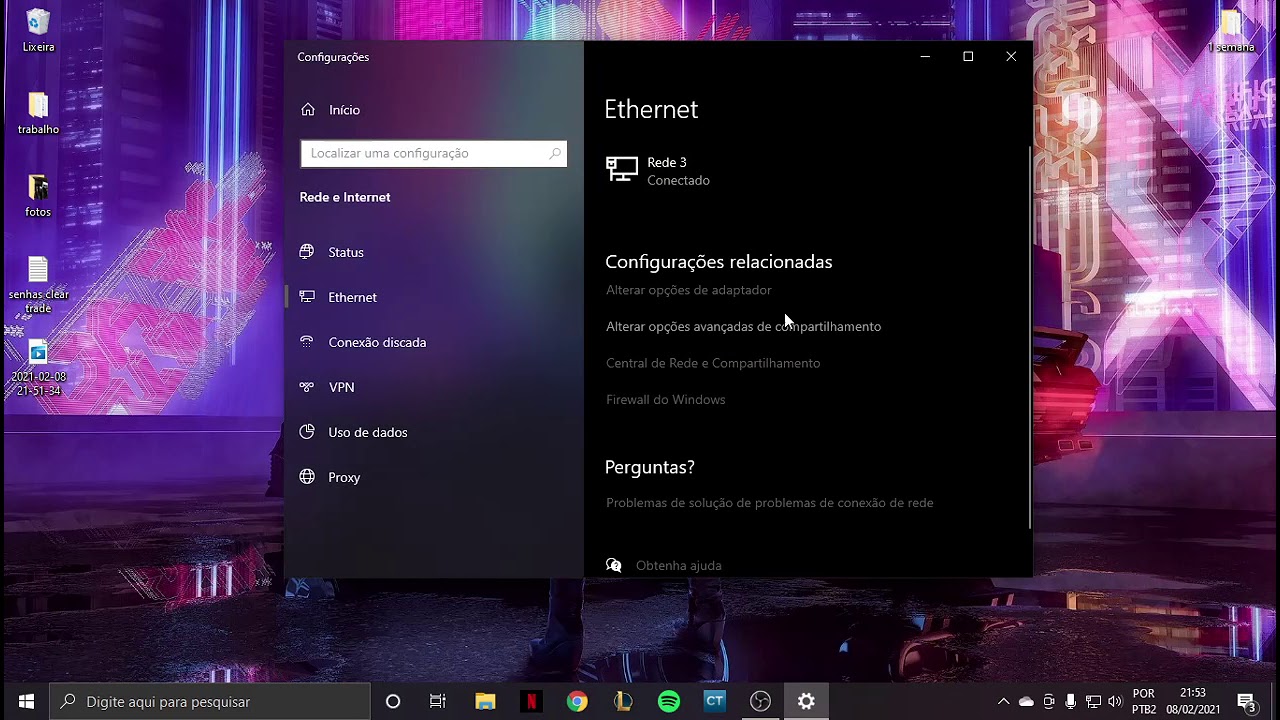
Task: Click the search magnifier in settings box
Action: (x=555, y=153)
